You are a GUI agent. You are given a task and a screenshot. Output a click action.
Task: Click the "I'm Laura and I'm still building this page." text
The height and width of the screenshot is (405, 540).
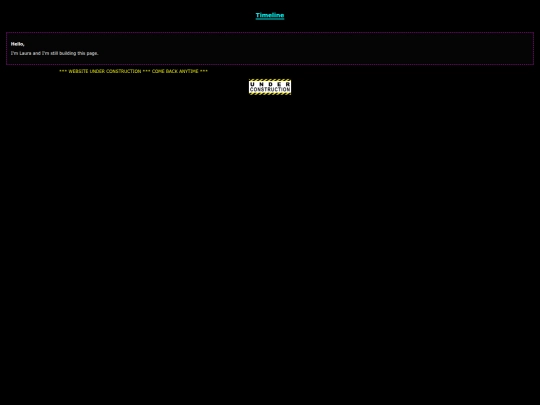(x=54, y=53)
